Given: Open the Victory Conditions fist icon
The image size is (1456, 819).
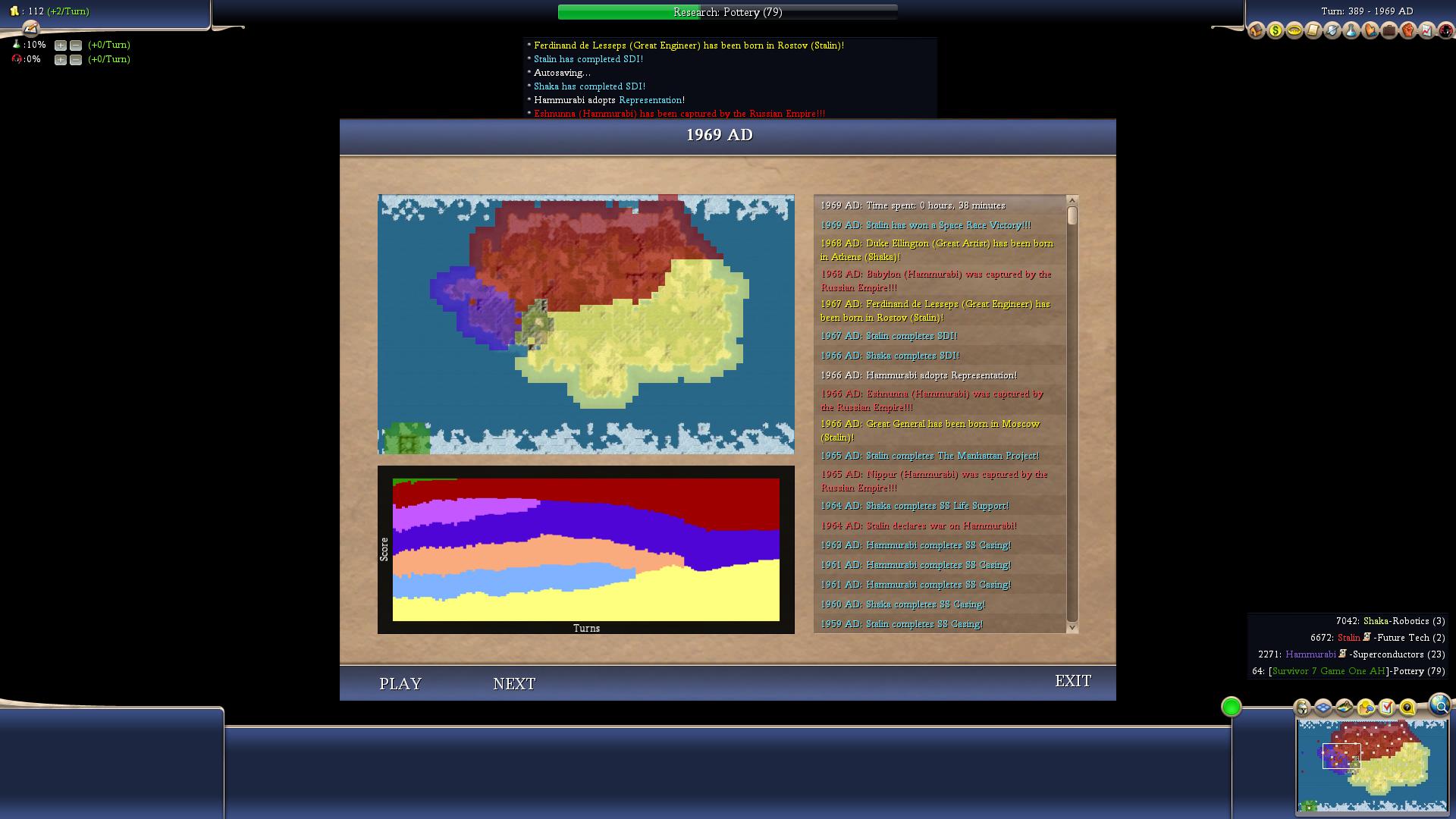Looking at the screenshot, I should pos(1408,30).
